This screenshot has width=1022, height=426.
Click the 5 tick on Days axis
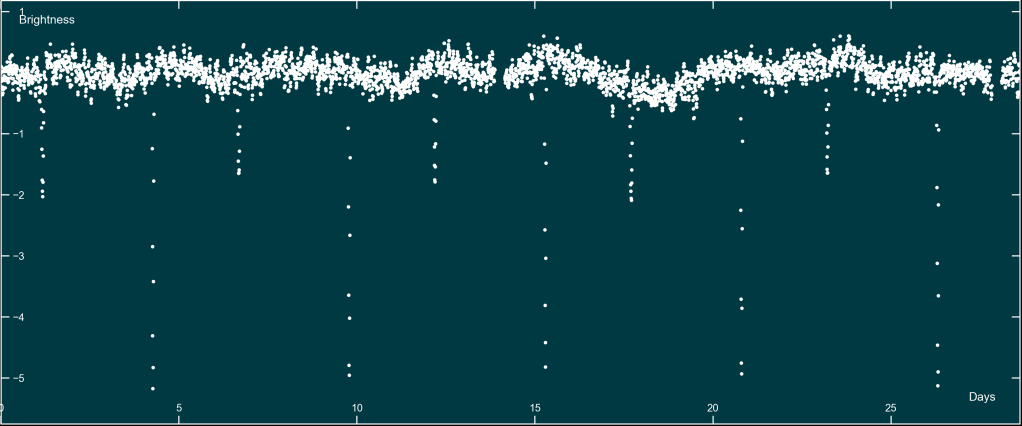tap(179, 408)
